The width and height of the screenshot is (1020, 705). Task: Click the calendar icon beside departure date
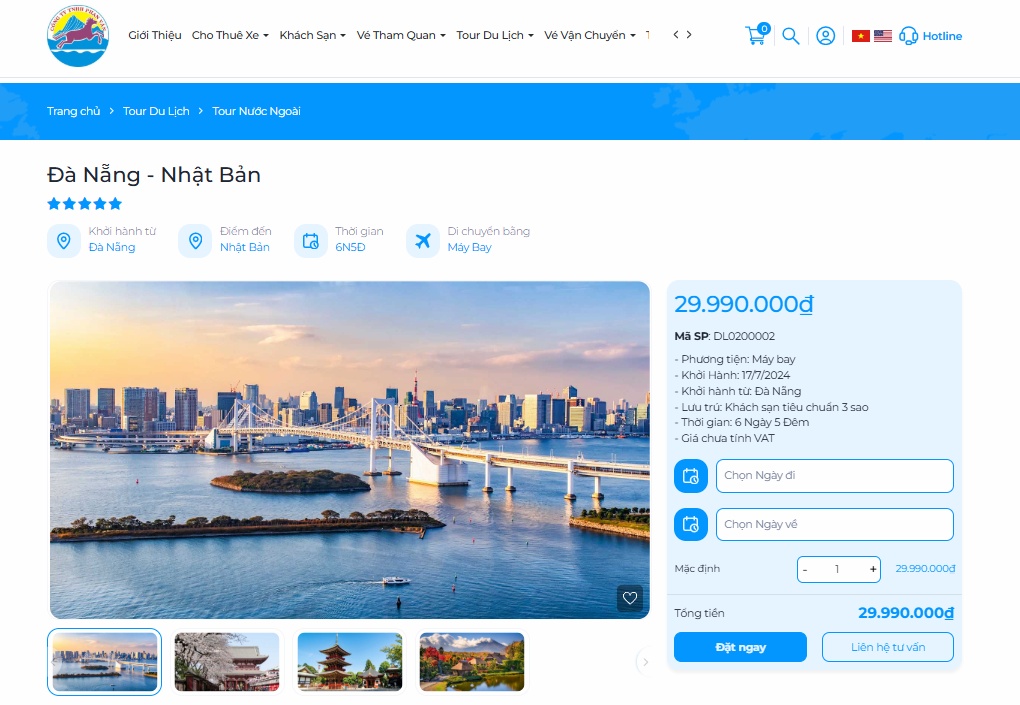pyautogui.click(x=690, y=476)
